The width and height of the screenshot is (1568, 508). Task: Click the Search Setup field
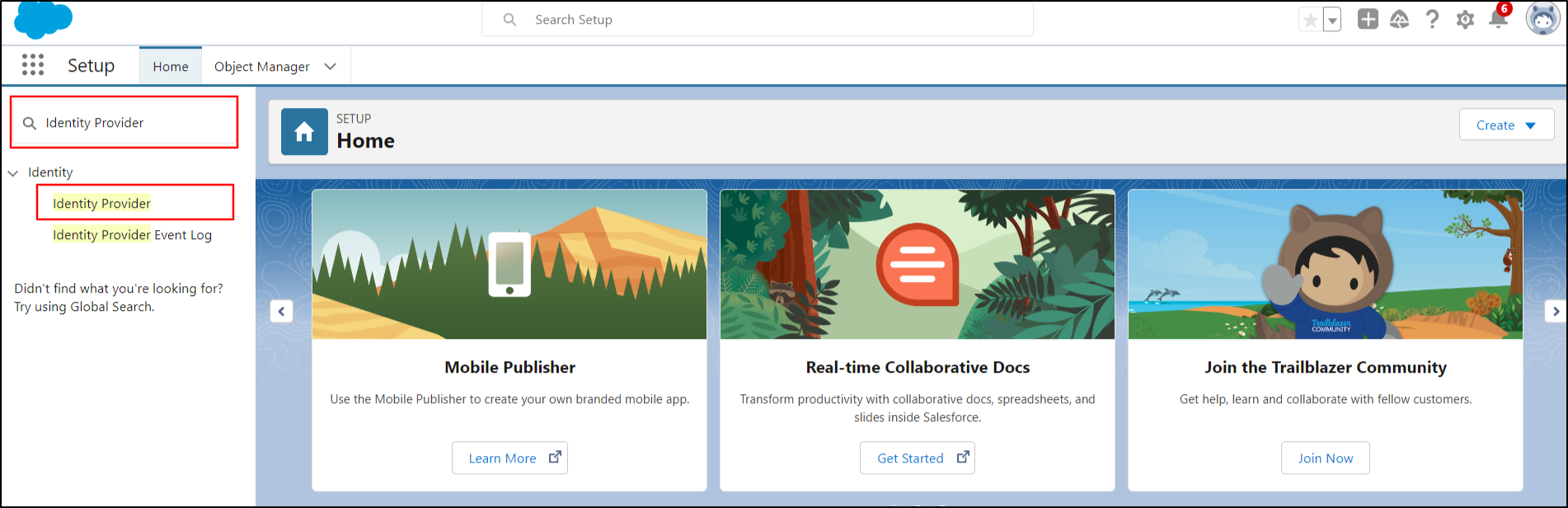pos(758,20)
